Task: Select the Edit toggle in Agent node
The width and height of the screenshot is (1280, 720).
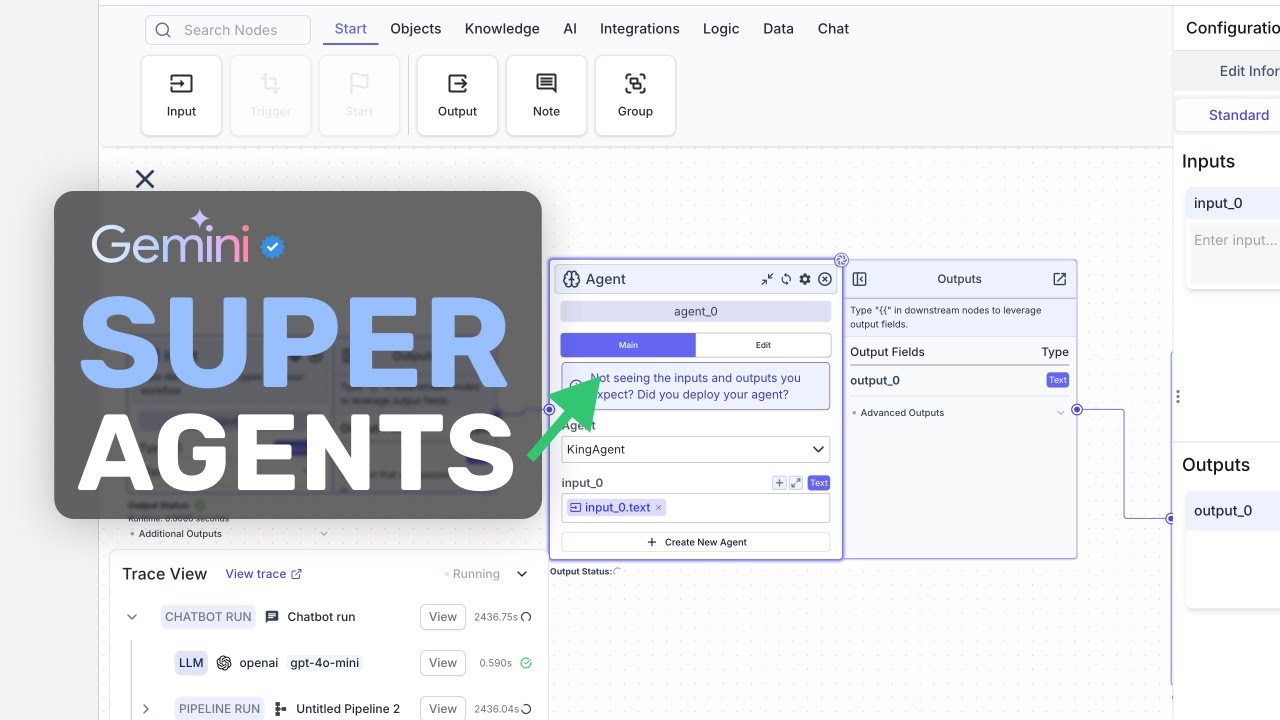Action: (x=763, y=345)
